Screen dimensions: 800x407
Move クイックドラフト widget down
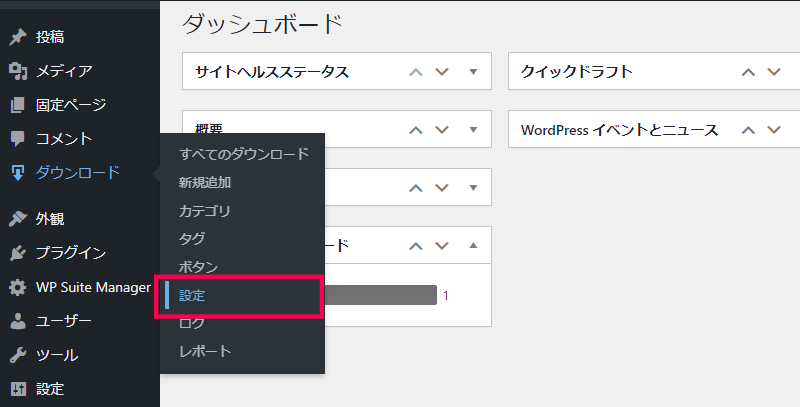pyautogui.click(x=774, y=72)
